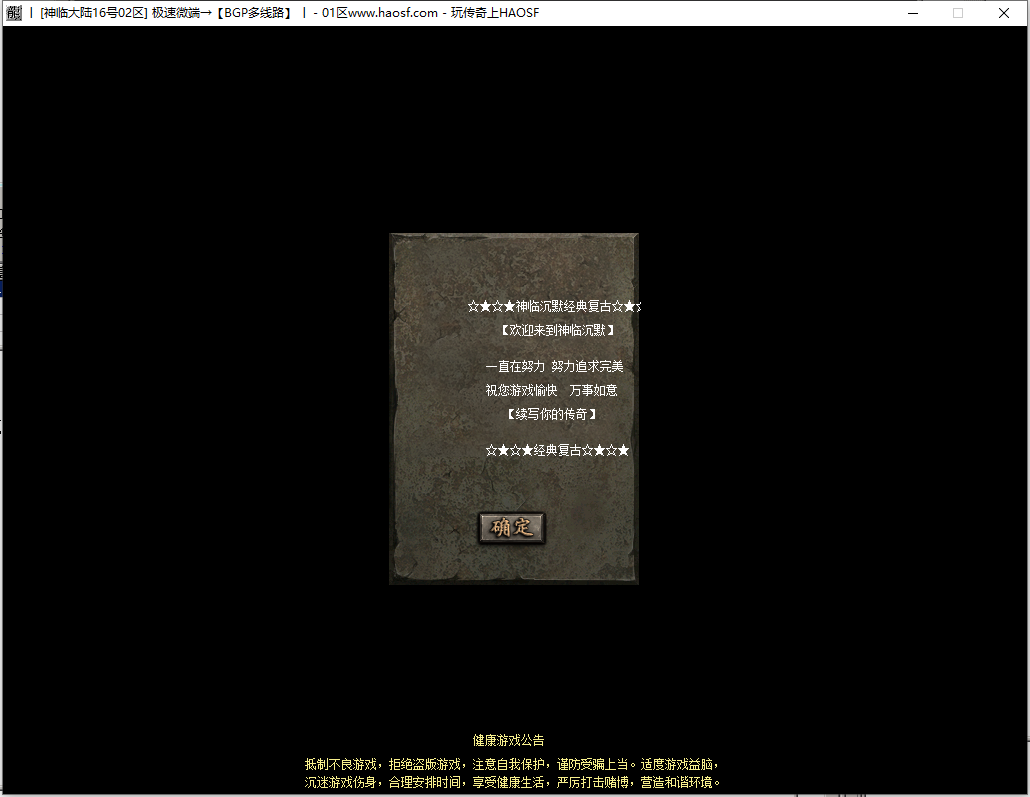Minimize the game client window
The width and height of the screenshot is (1030, 797).
click(912, 13)
